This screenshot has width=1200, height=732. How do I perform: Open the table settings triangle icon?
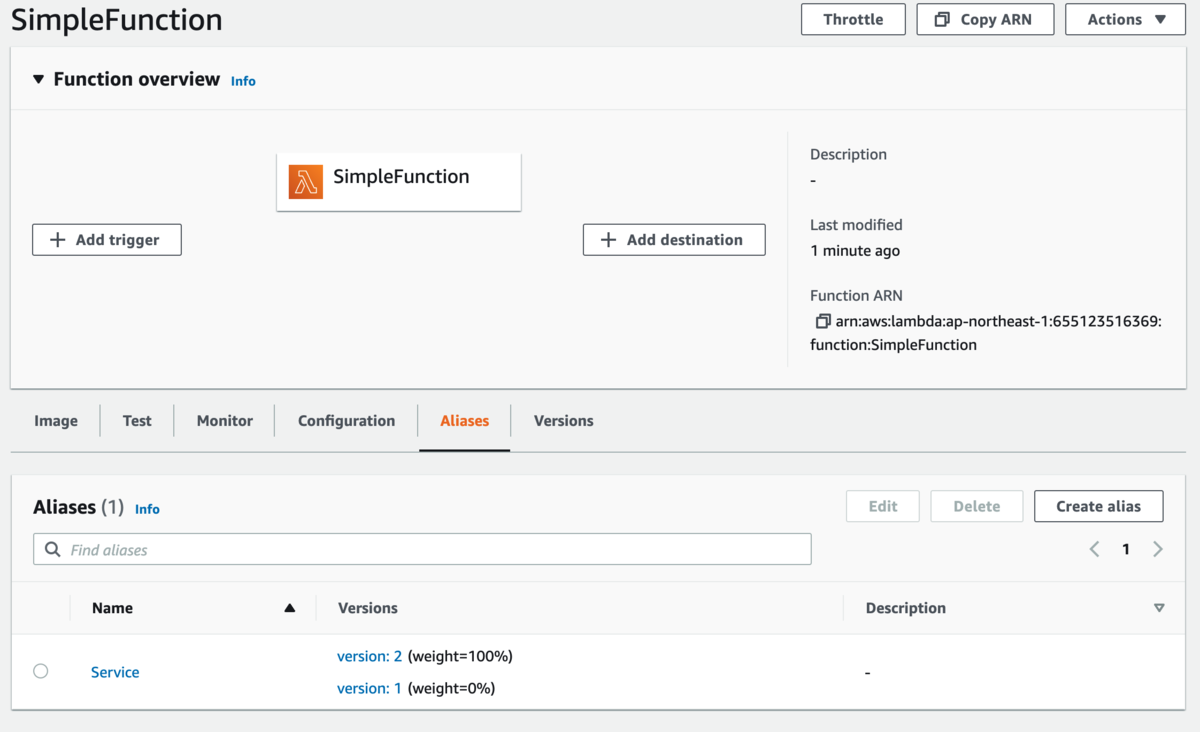(x=1159, y=608)
